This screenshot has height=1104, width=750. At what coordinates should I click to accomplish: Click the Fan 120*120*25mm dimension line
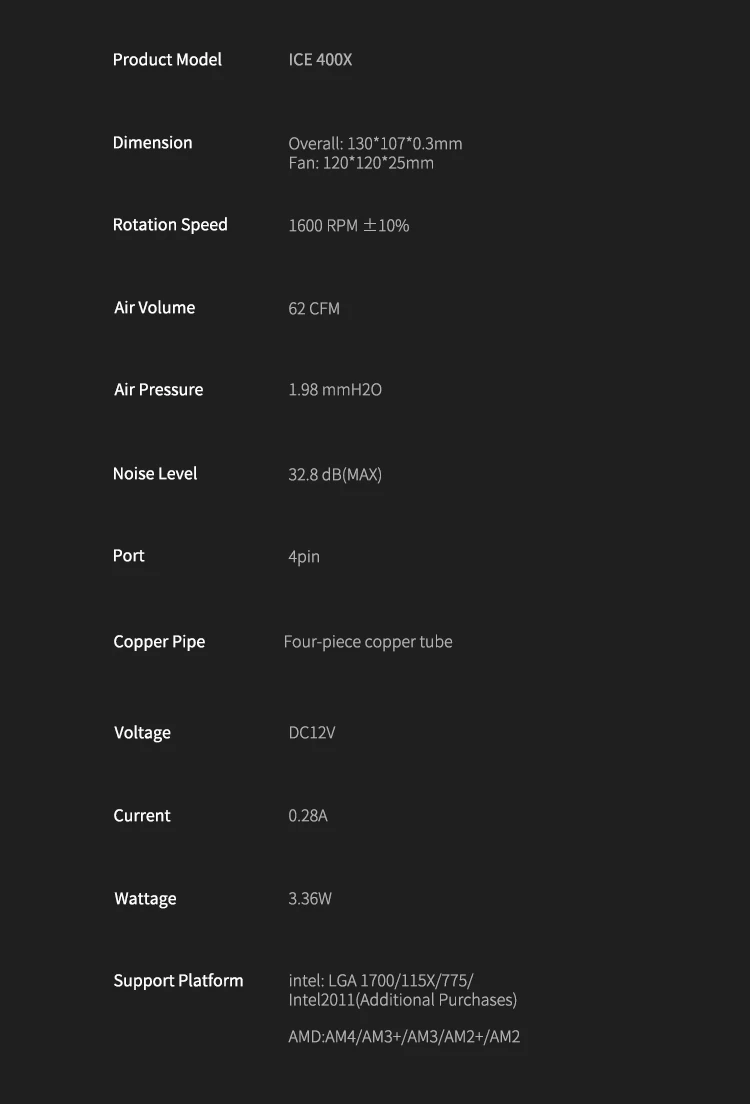coord(361,163)
